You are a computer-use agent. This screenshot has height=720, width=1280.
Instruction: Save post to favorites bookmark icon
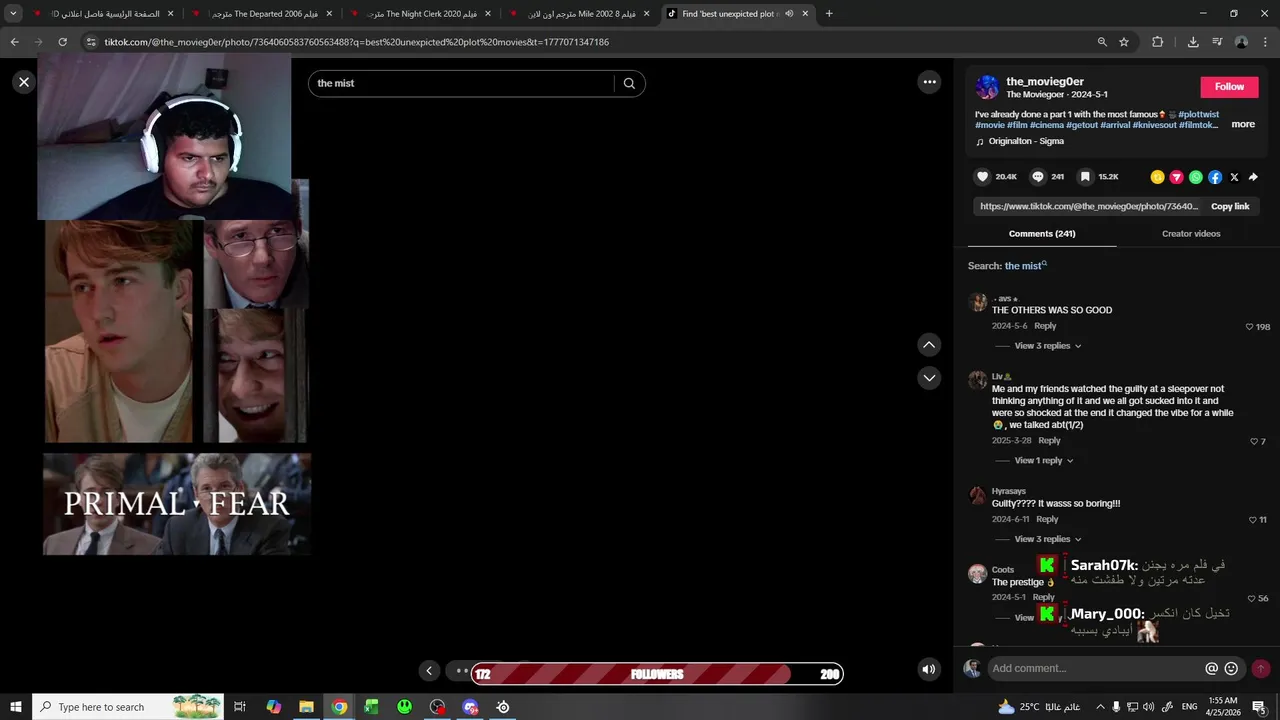coord(1085,177)
